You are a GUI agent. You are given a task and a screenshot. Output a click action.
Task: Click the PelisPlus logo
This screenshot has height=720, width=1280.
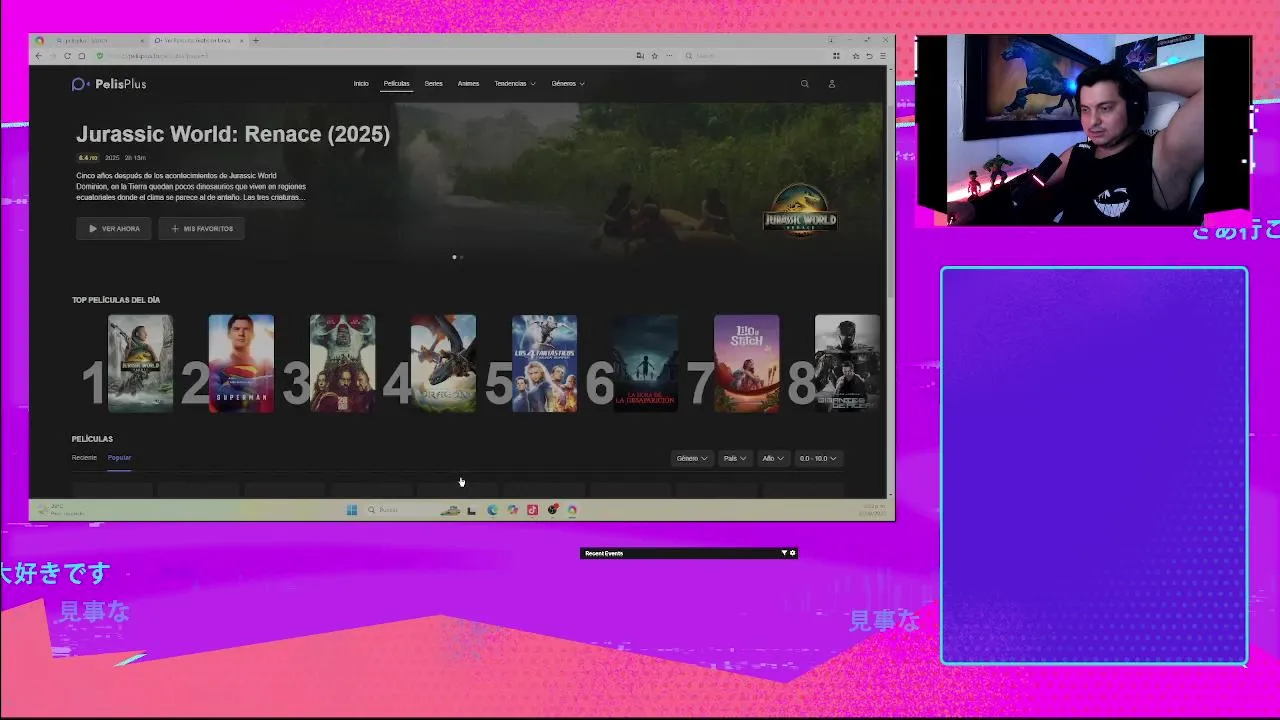tap(109, 84)
